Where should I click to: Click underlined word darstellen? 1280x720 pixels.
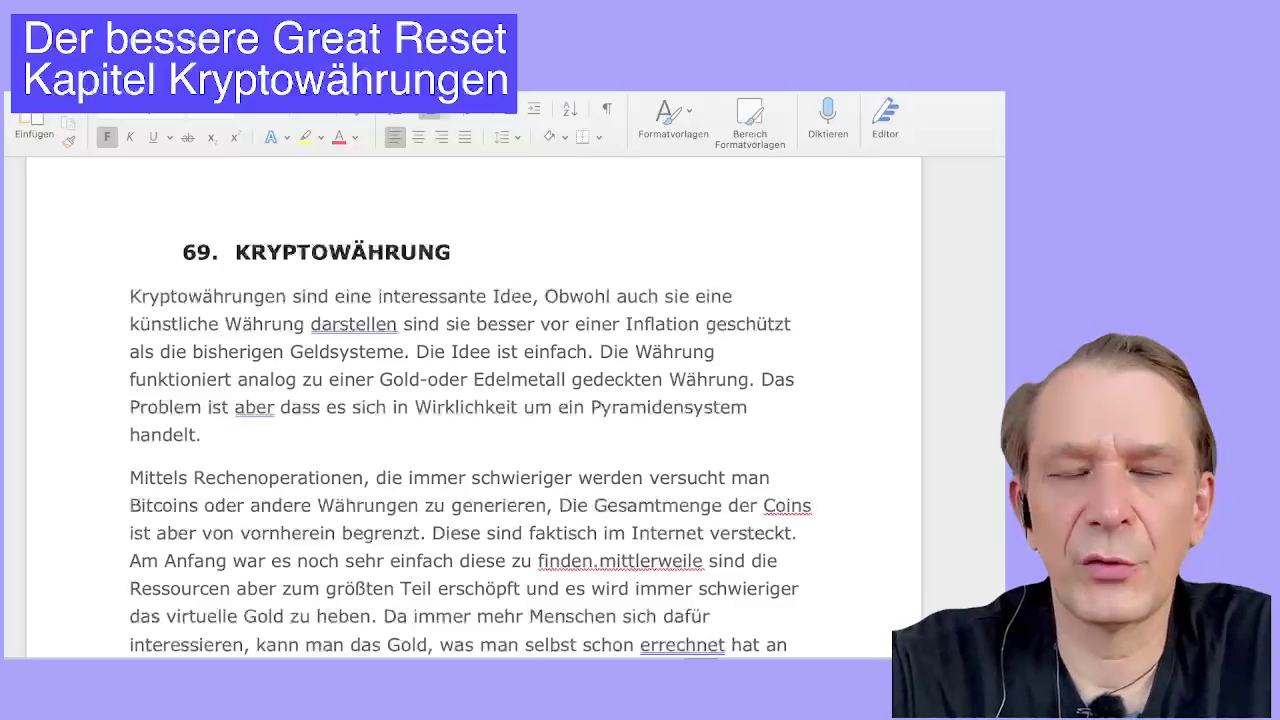pyautogui.click(x=354, y=324)
